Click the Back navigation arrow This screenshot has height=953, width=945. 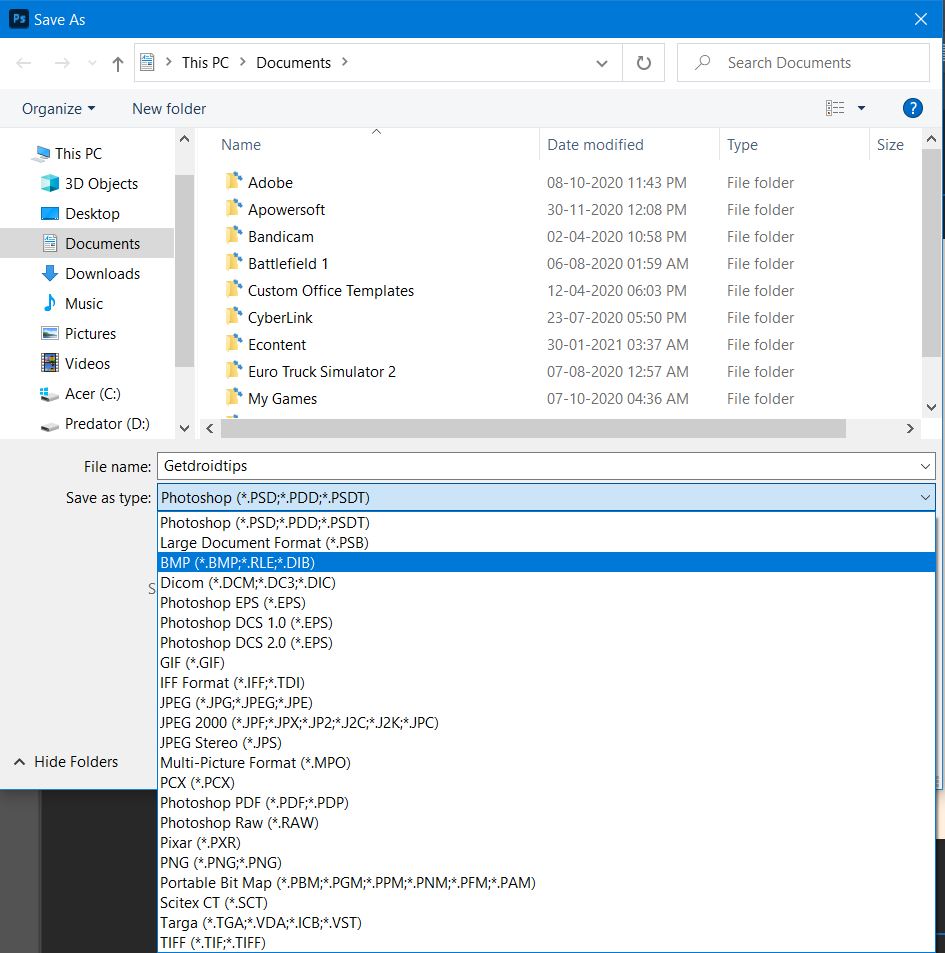point(24,63)
